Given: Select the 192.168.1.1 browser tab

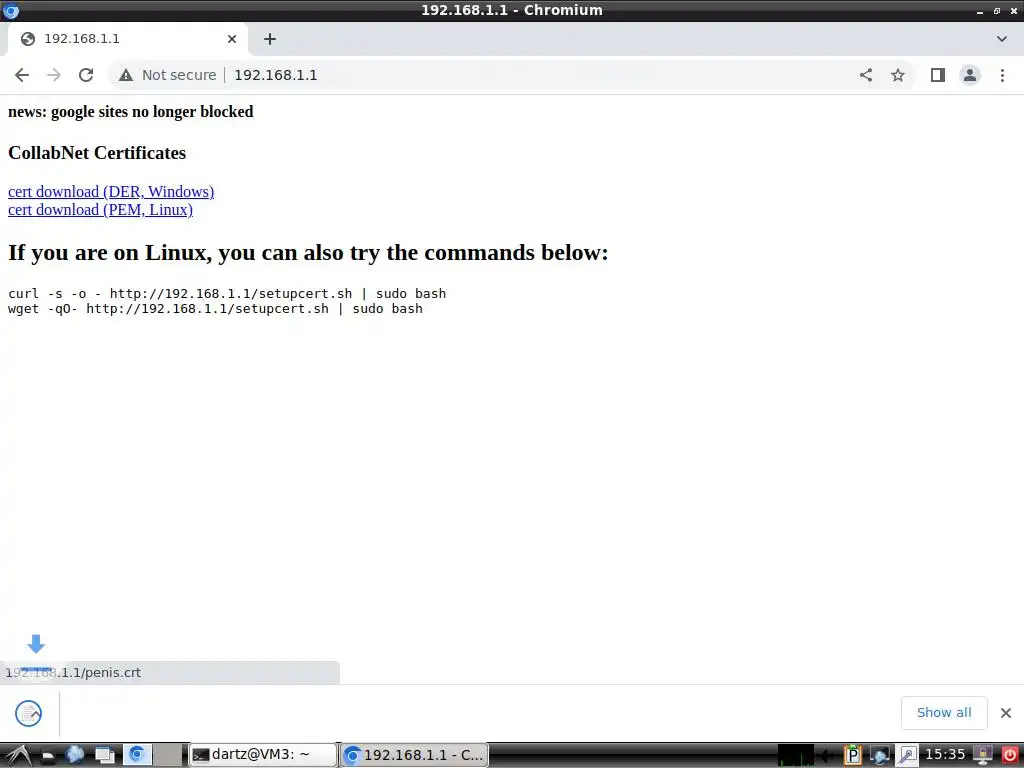Looking at the screenshot, I should coord(127,39).
